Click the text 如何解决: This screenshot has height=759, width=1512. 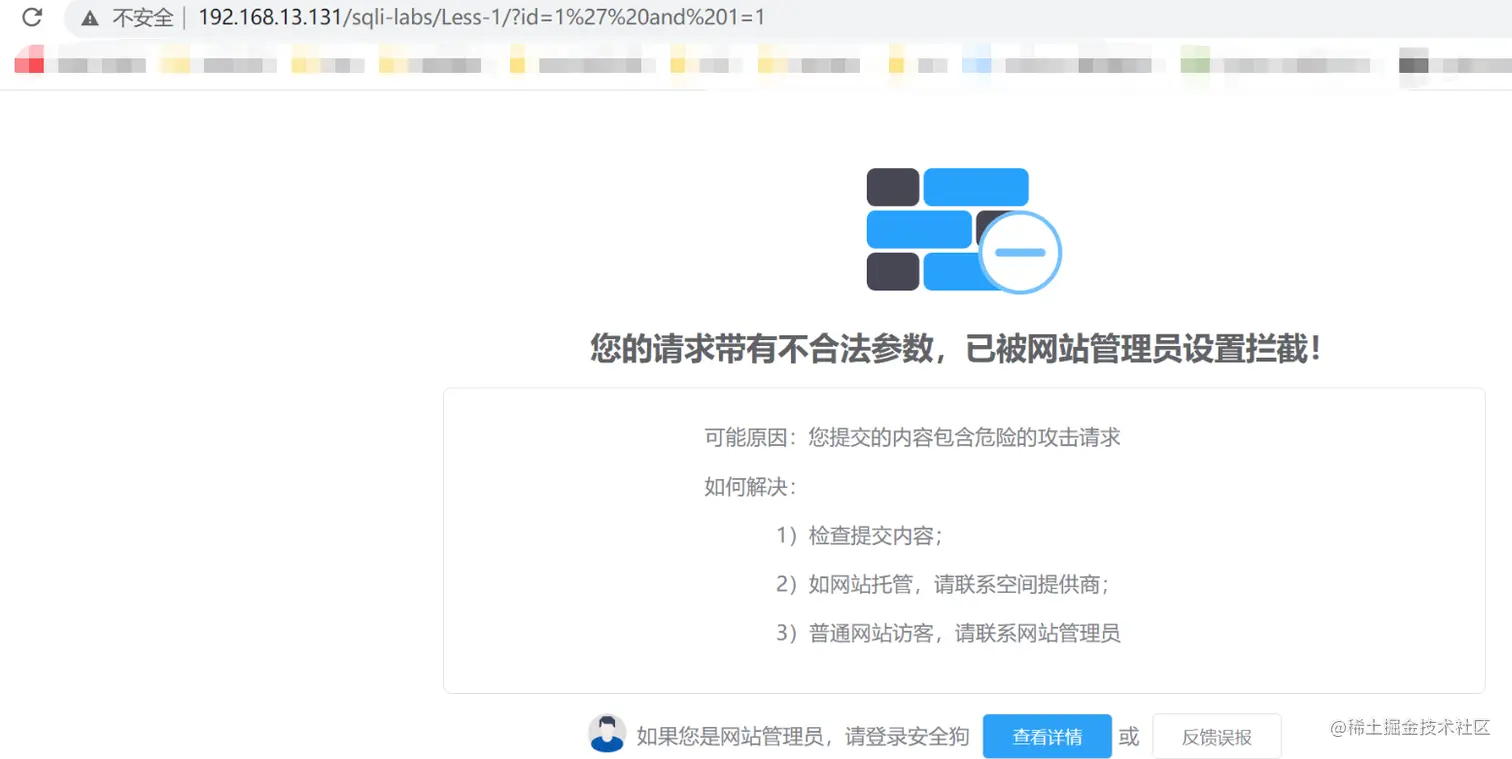point(750,487)
